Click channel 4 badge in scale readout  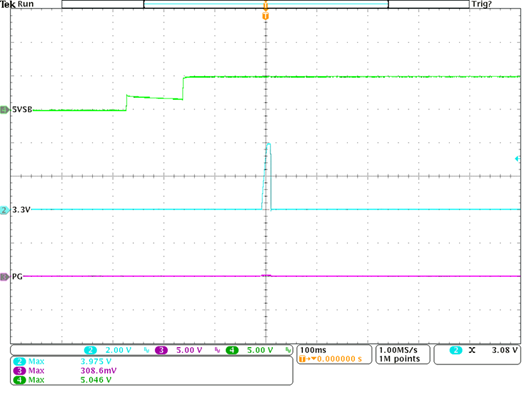232,350
